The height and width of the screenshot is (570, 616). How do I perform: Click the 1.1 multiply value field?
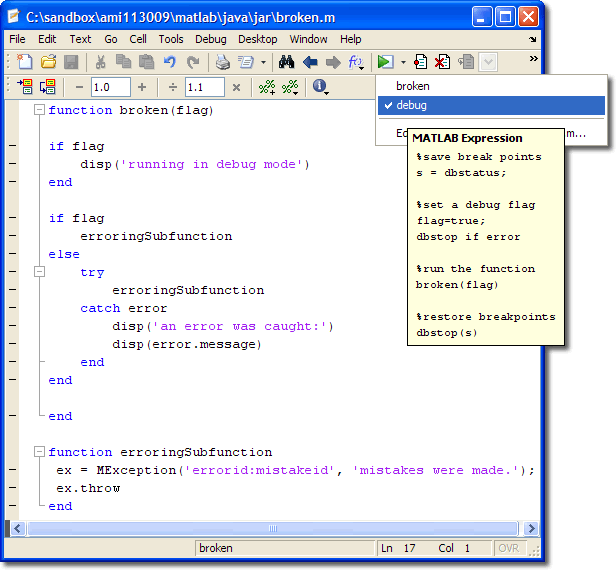(205, 87)
